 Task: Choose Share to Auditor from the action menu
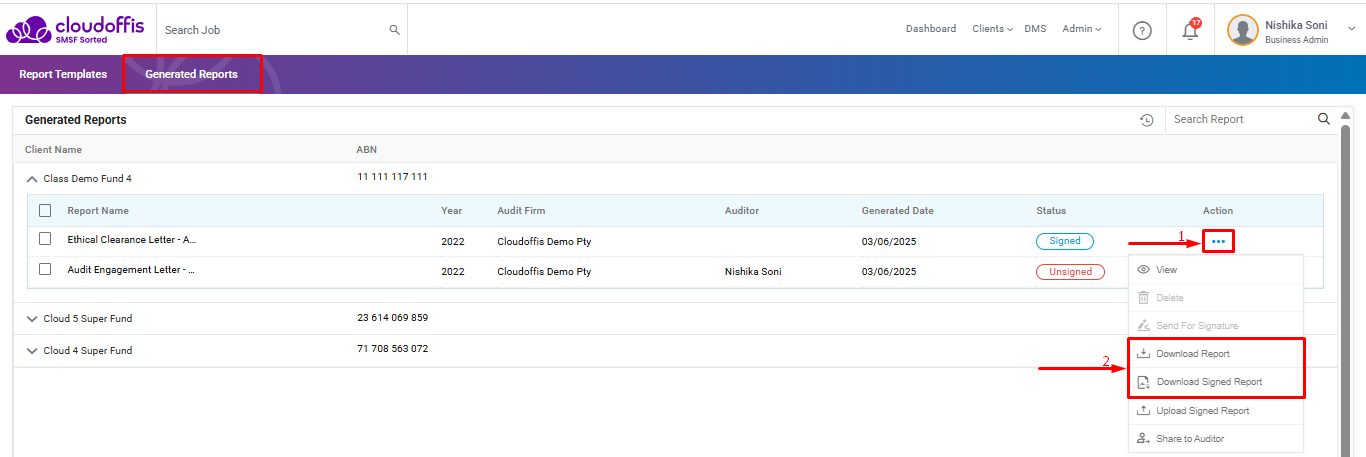(x=1216, y=438)
